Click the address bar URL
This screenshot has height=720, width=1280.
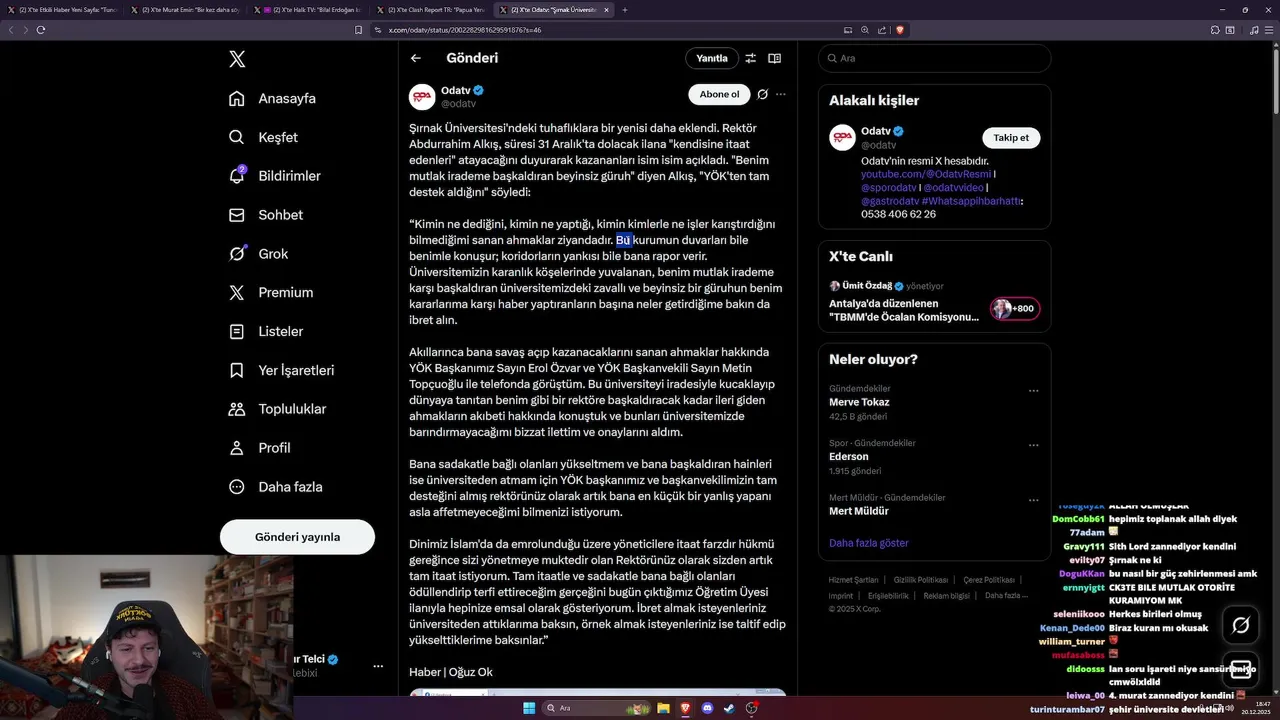pos(465,30)
